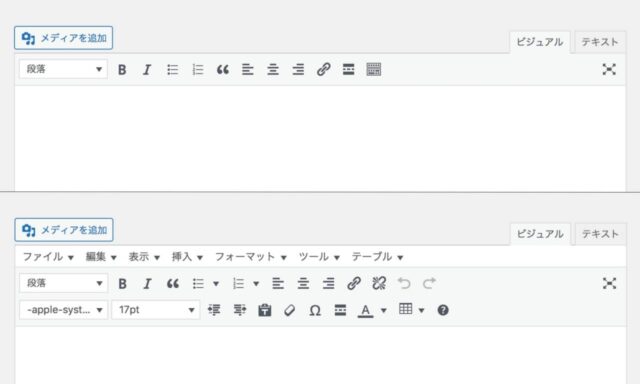
Task: Center align text in lower editor
Action: (303, 284)
